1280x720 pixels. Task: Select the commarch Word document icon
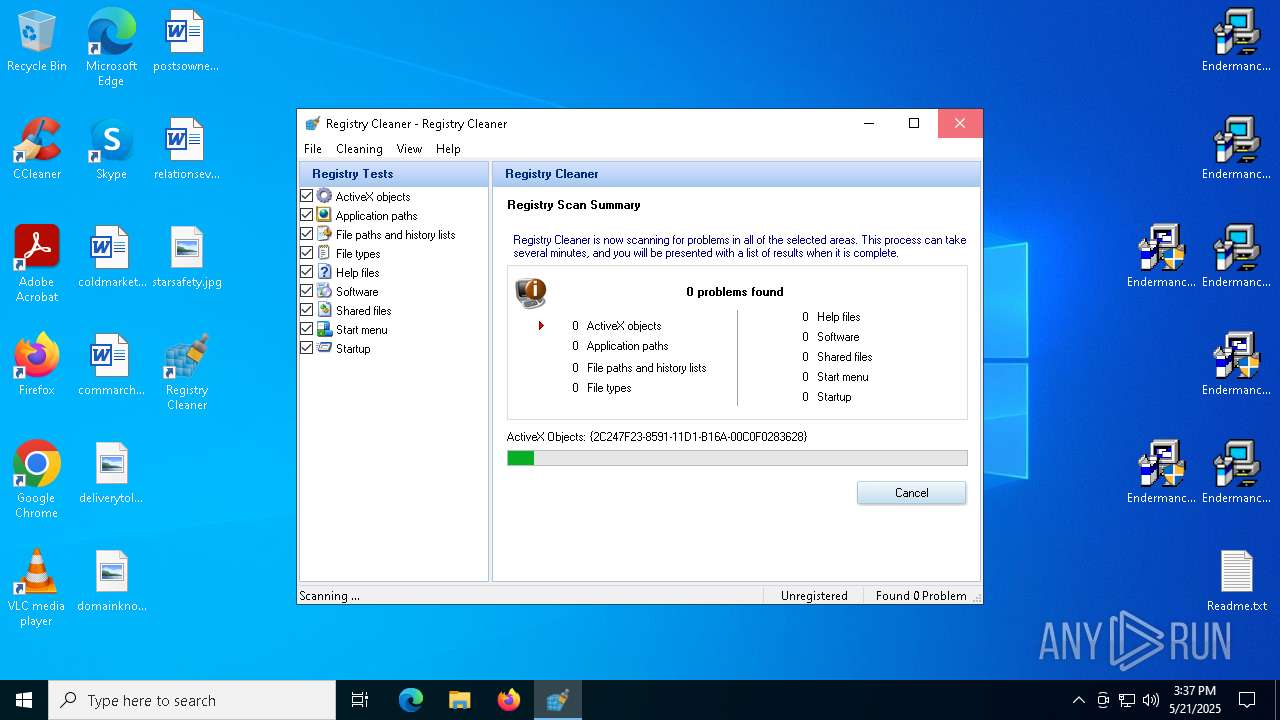point(111,365)
